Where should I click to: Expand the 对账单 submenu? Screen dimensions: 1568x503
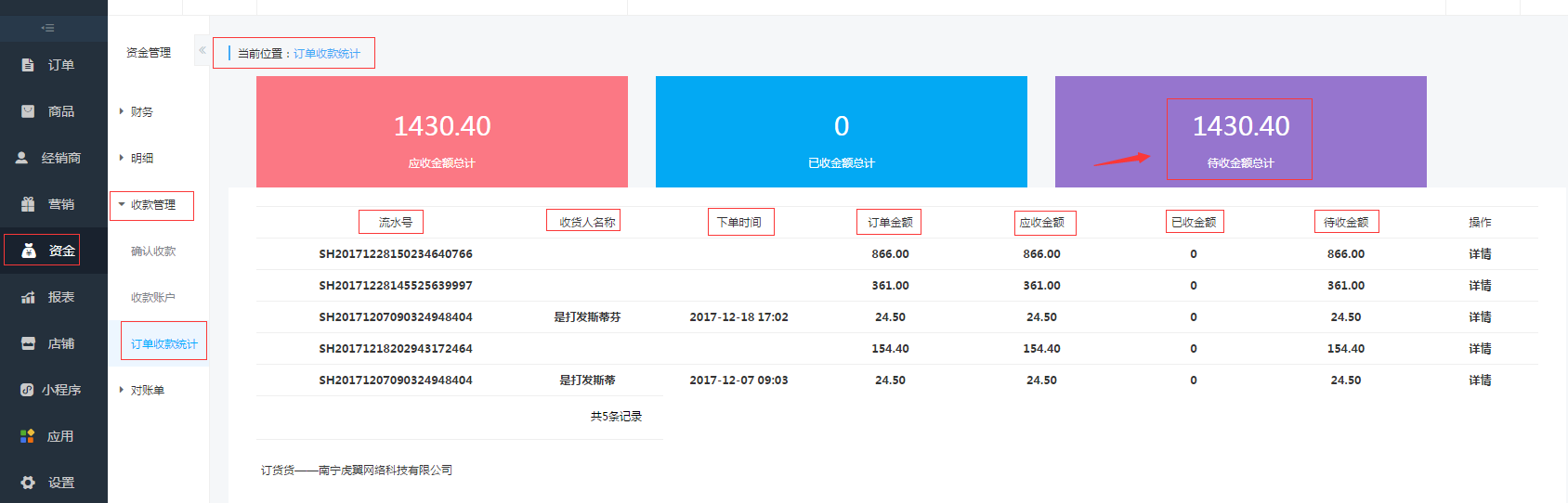pyautogui.click(x=147, y=390)
